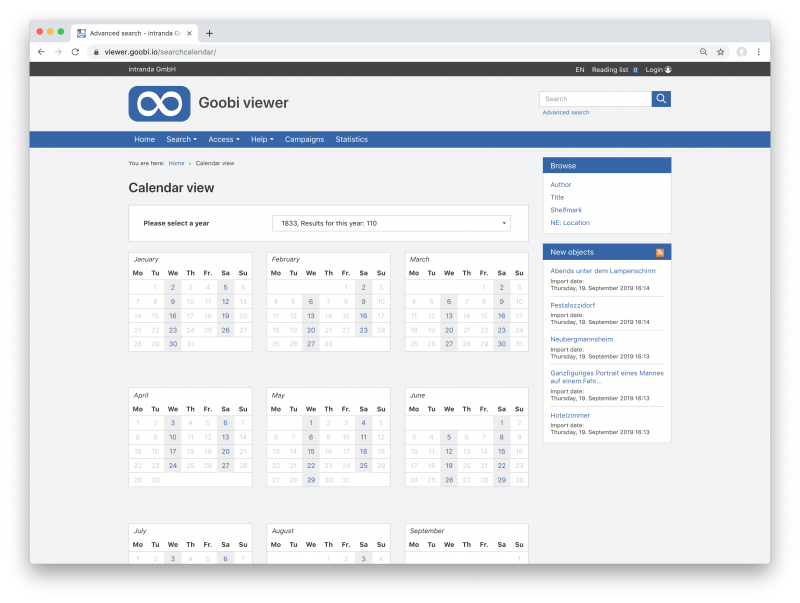Click the Login user icon
Screen dimensions: 800x603
pyautogui.click(x=668, y=70)
